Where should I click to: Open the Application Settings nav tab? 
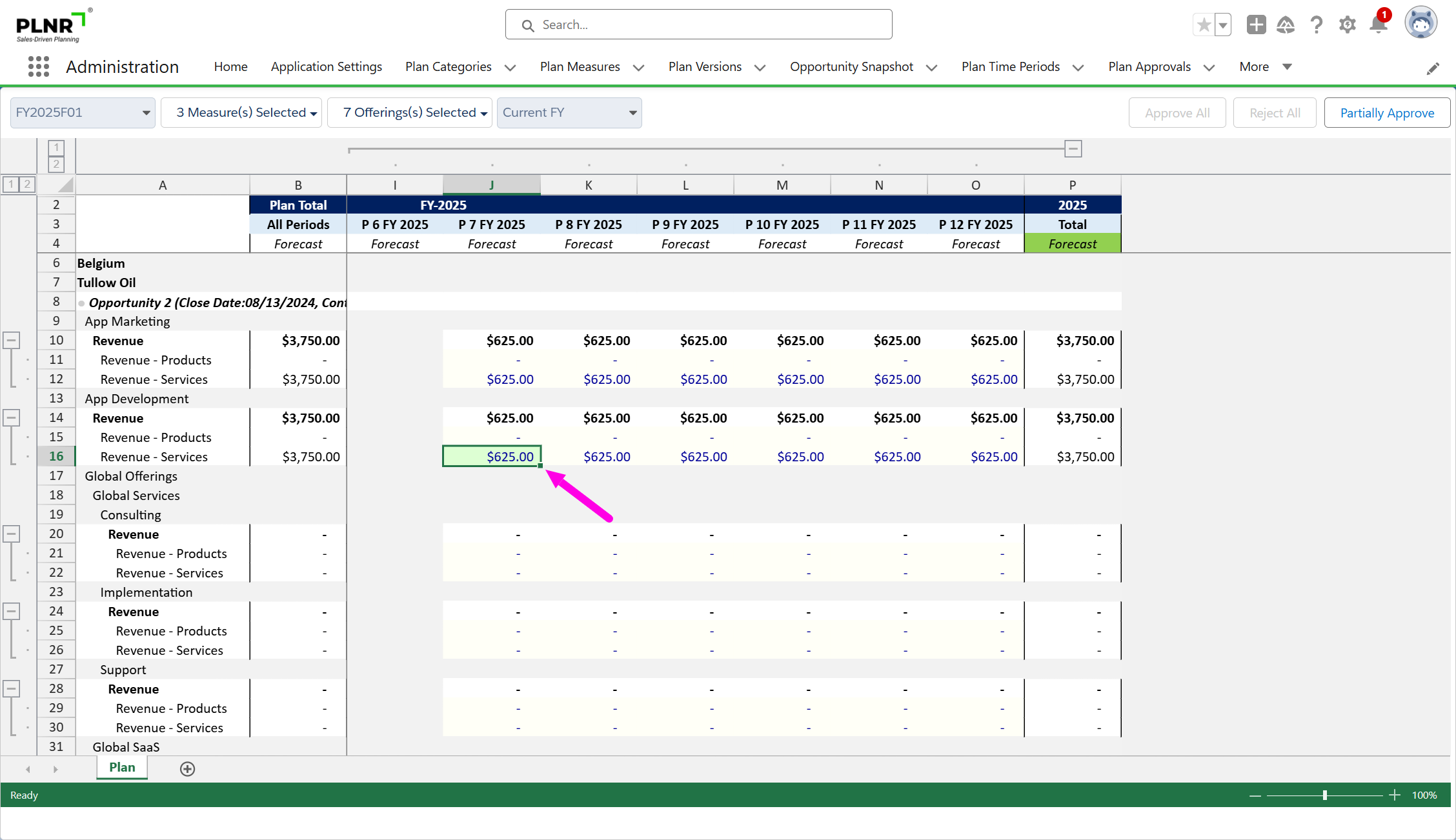click(x=326, y=67)
